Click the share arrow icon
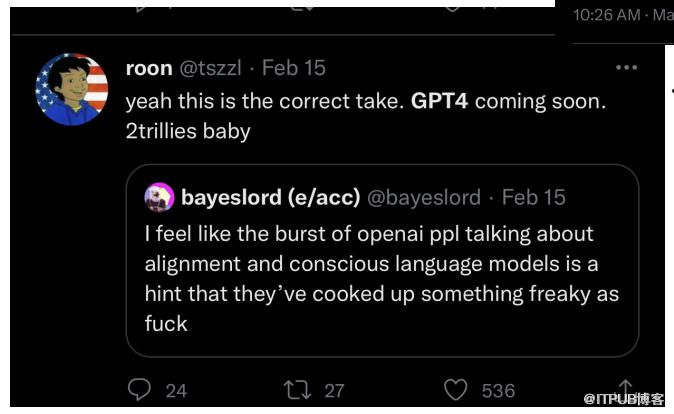Screen dimensions: 674x414 point(625,389)
